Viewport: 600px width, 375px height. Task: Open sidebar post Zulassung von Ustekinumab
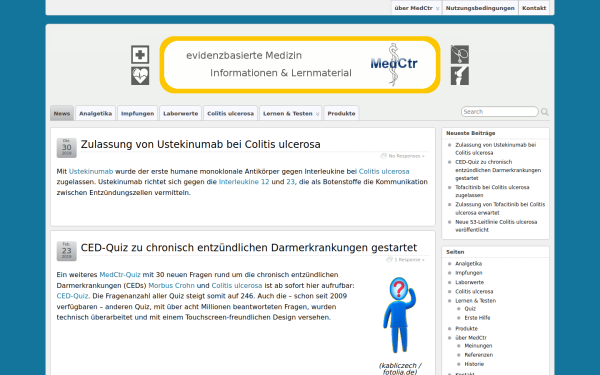tap(496, 149)
